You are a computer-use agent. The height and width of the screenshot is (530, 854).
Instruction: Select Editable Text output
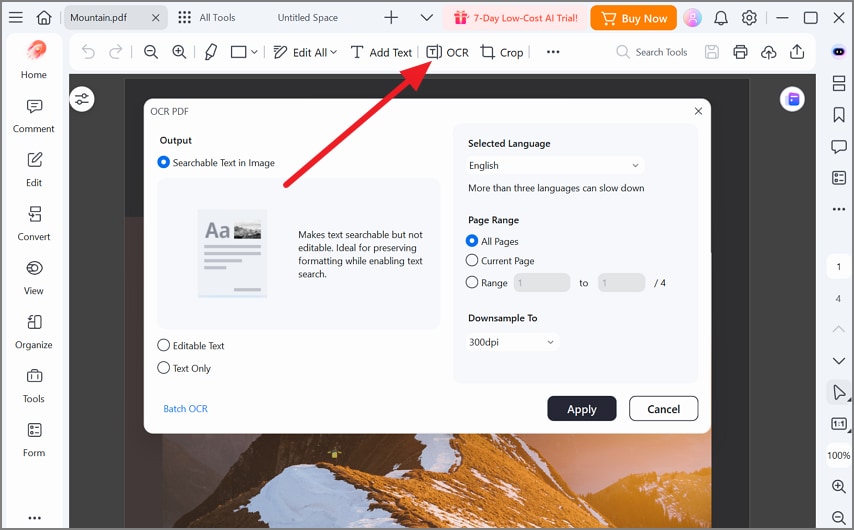[191, 345]
